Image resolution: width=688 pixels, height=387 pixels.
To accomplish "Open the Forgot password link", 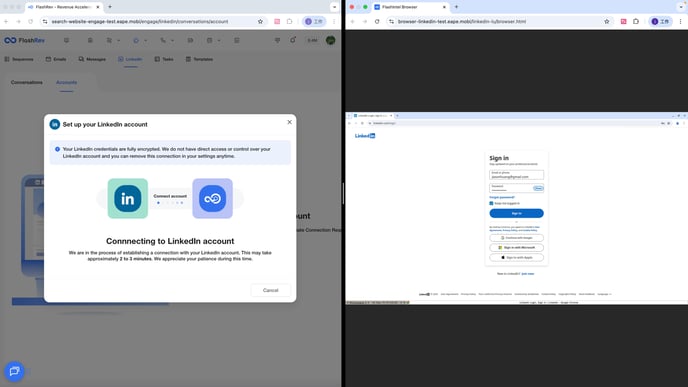I will [x=502, y=197].
